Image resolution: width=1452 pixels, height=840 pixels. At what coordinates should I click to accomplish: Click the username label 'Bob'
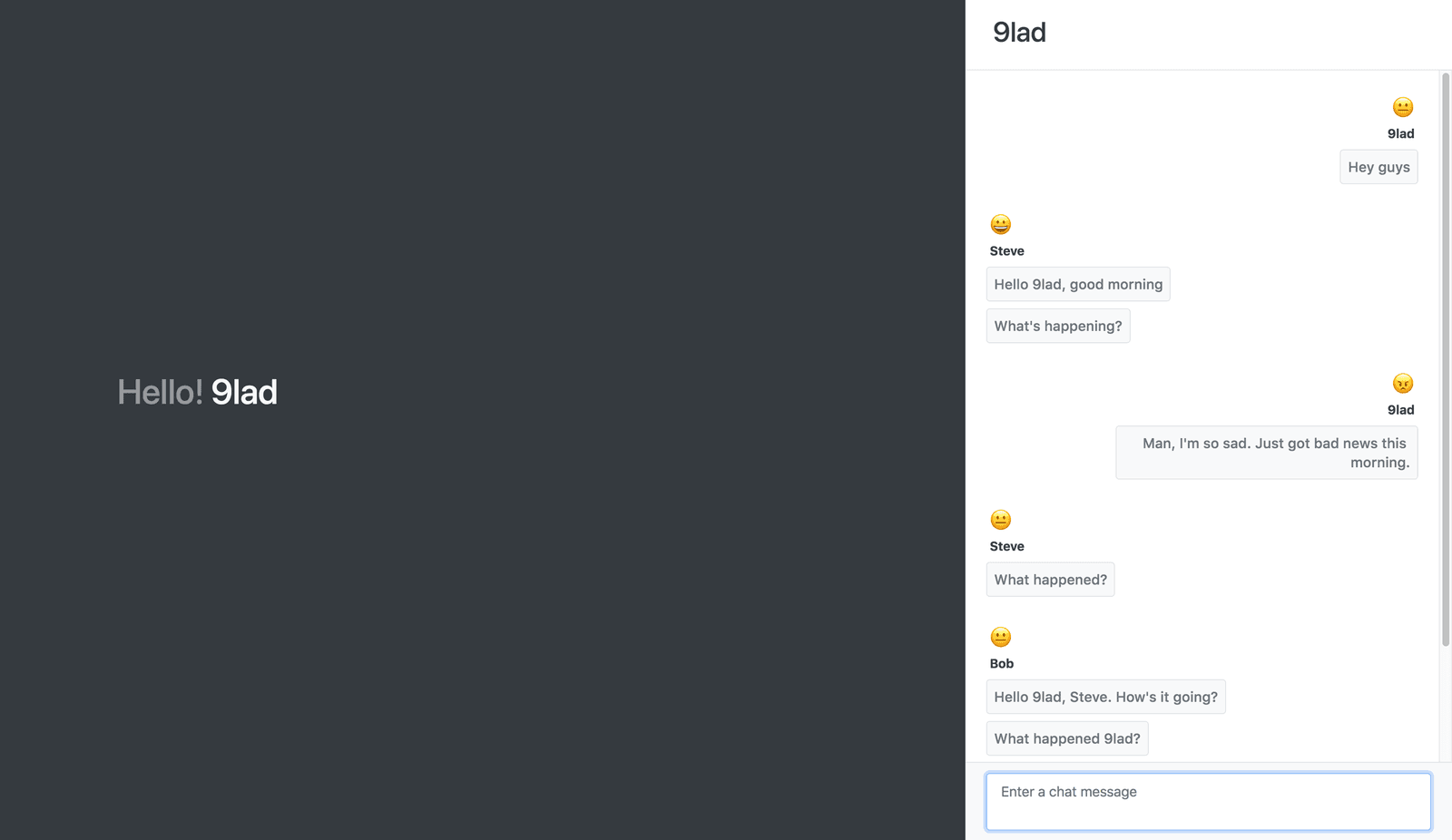[x=1001, y=663]
